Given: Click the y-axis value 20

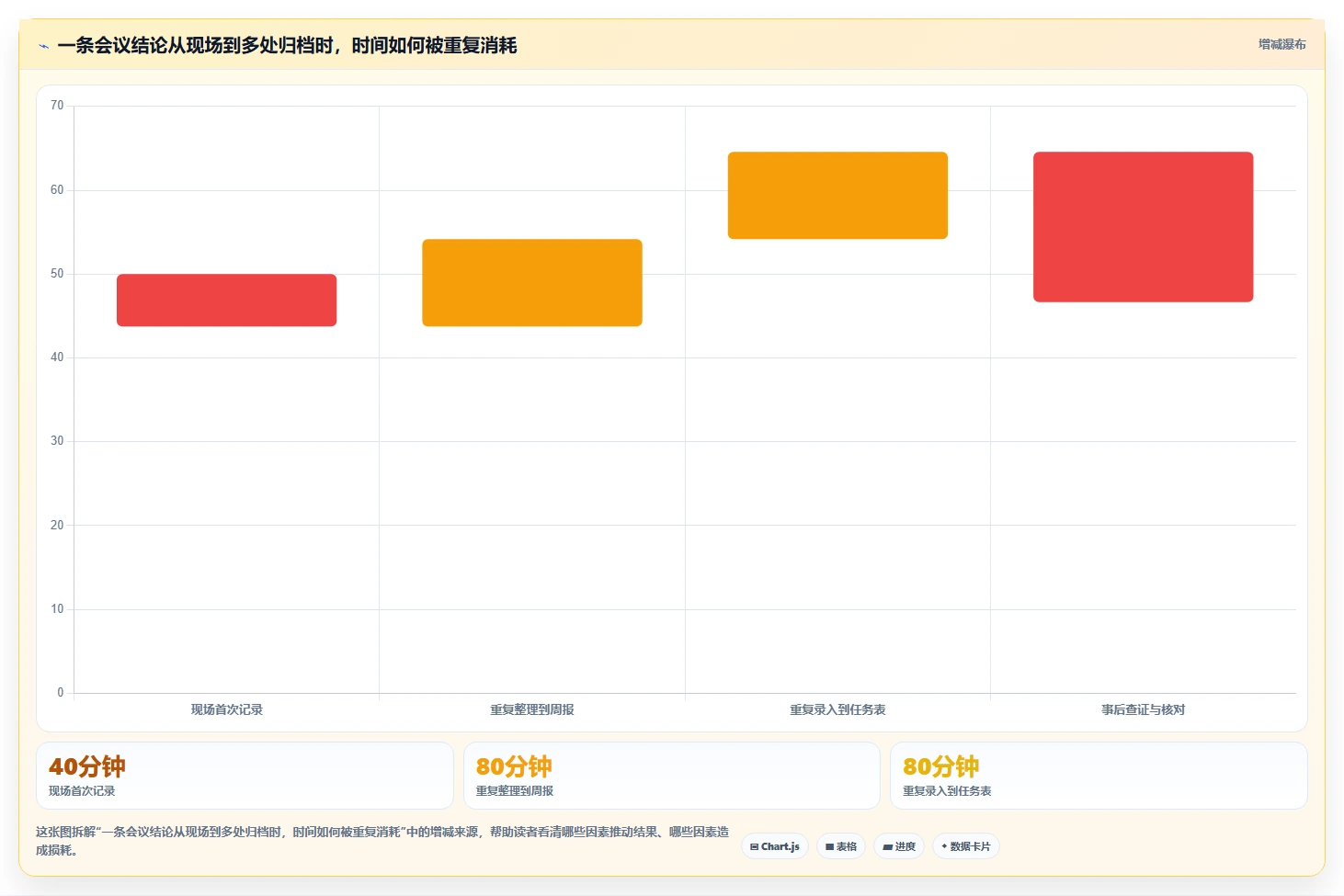Looking at the screenshot, I should click(x=57, y=526).
